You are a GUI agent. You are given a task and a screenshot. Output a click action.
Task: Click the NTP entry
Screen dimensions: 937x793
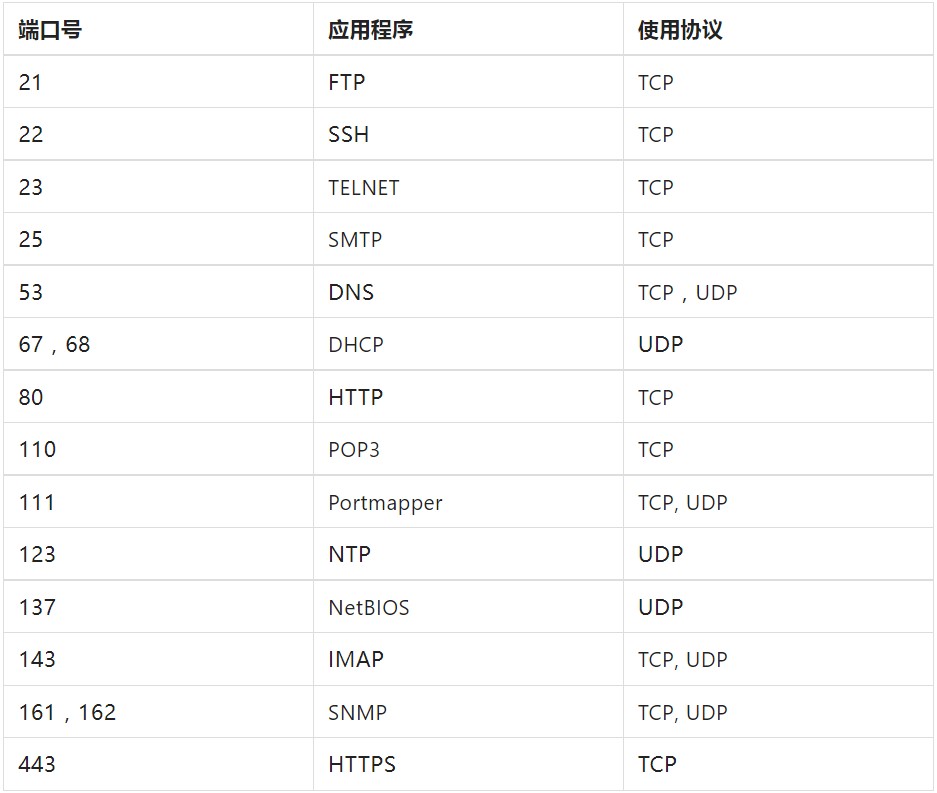click(349, 555)
